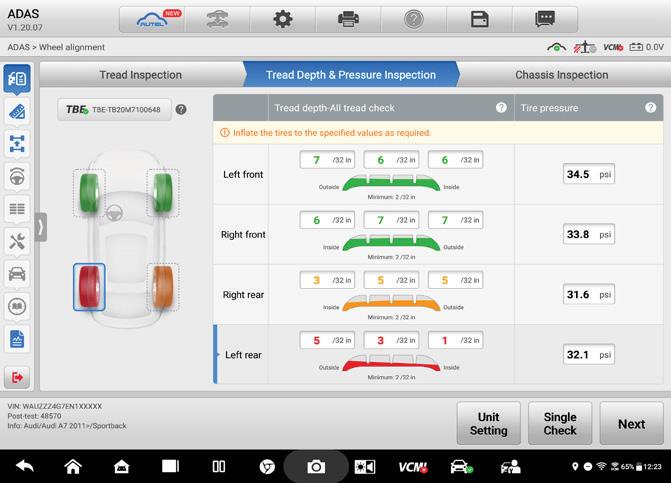Click help icon next to TBE device

(181, 110)
